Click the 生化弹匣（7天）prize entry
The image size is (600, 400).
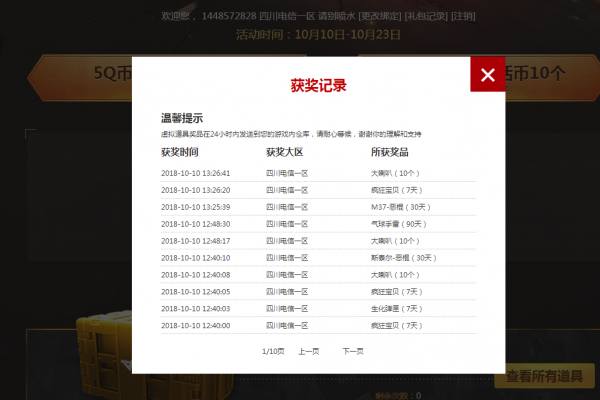click(x=396, y=309)
